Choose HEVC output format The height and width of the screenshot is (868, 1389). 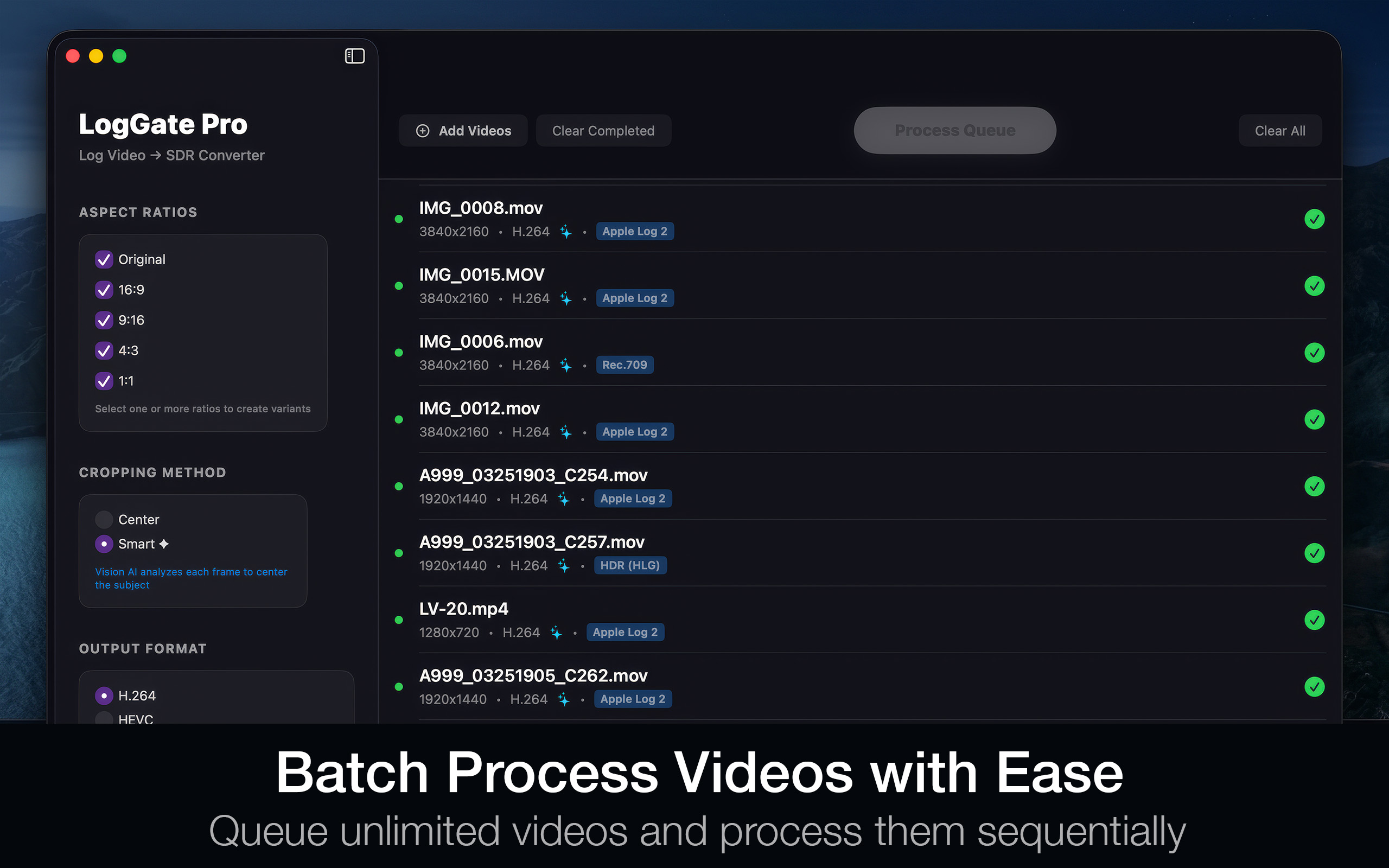pyautogui.click(x=104, y=719)
